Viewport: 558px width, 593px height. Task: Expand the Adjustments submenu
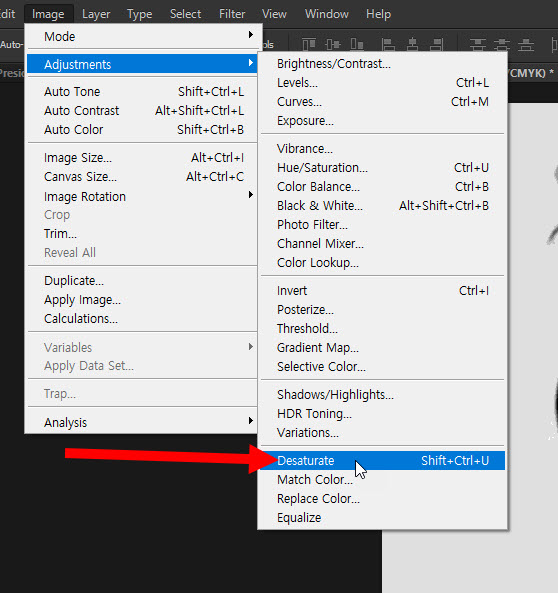click(142, 64)
